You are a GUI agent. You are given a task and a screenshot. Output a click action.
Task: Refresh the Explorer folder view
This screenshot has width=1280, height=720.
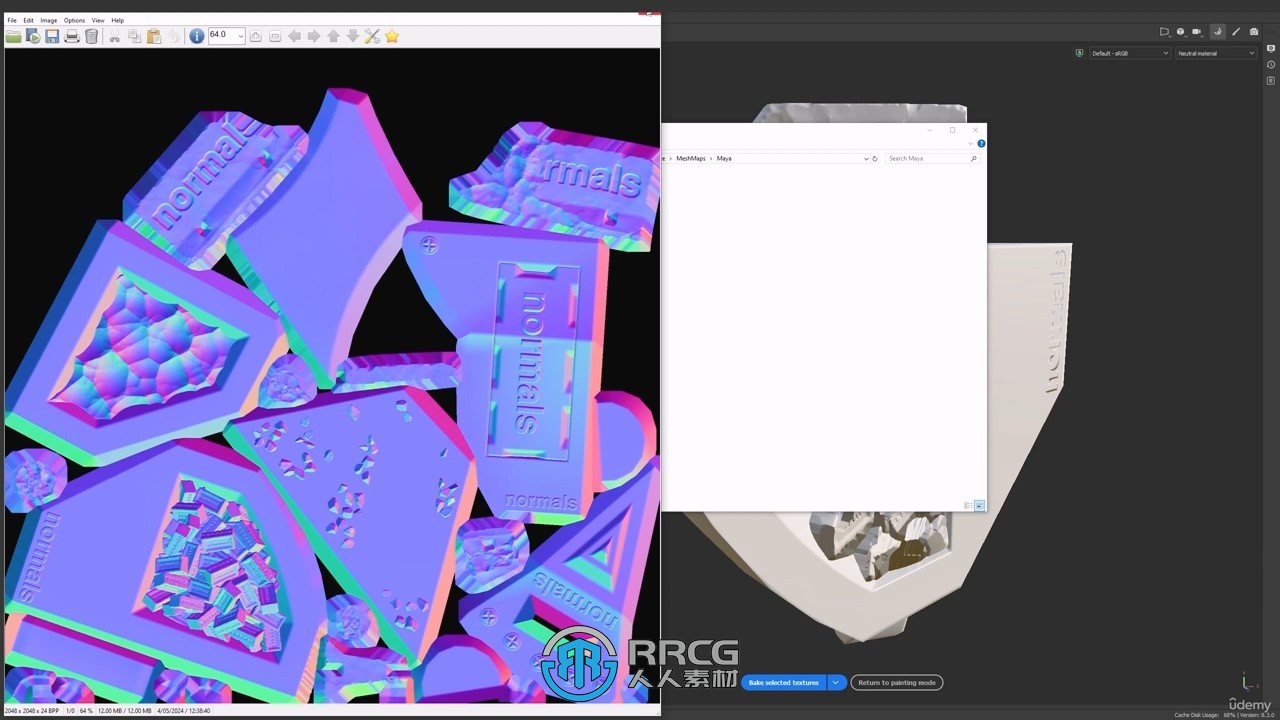(x=875, y=158)
